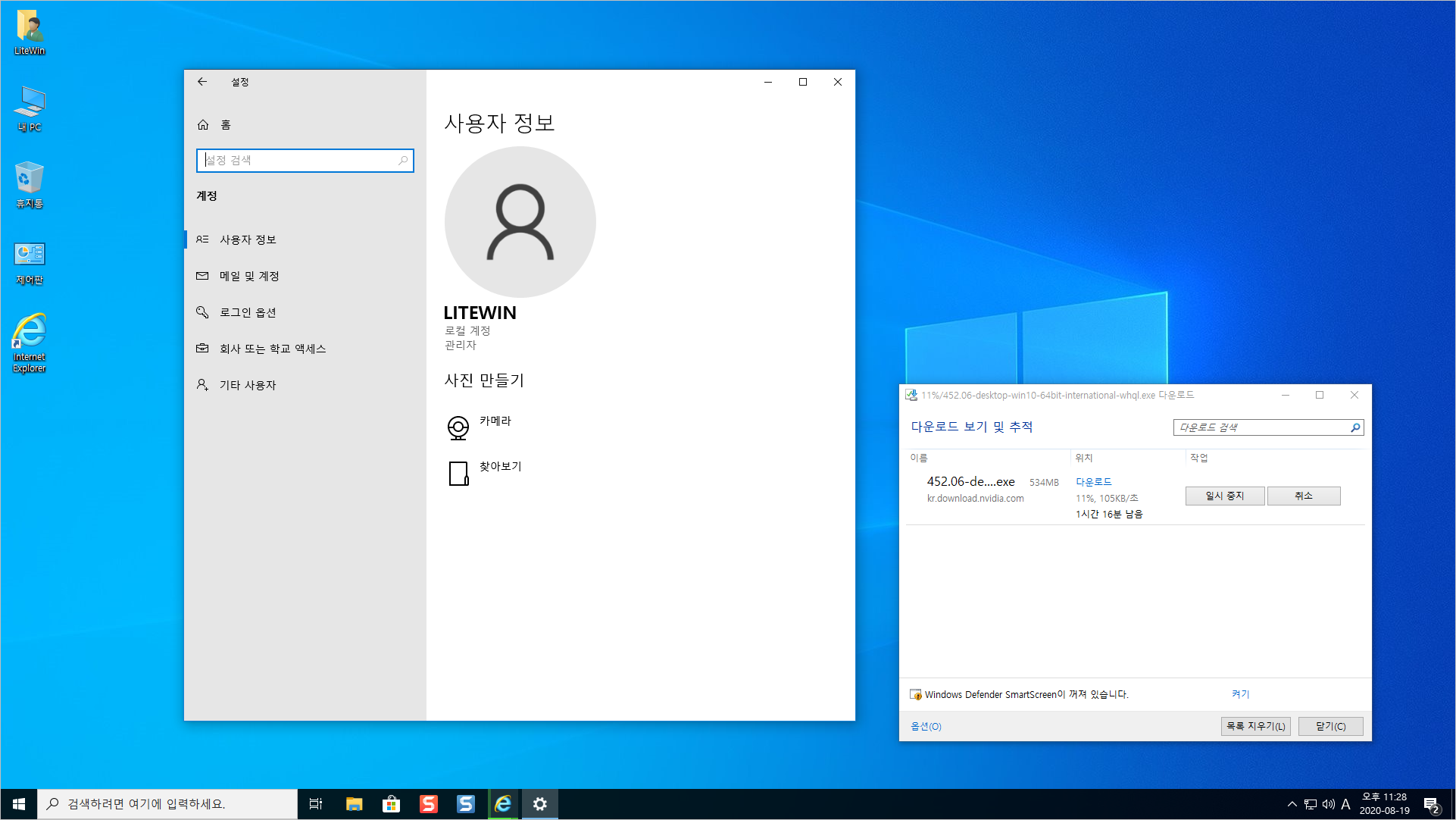Click the 찾아보기 file icon
The height and width of the screenshot is (820, 1456).
[x=458, y=474]
